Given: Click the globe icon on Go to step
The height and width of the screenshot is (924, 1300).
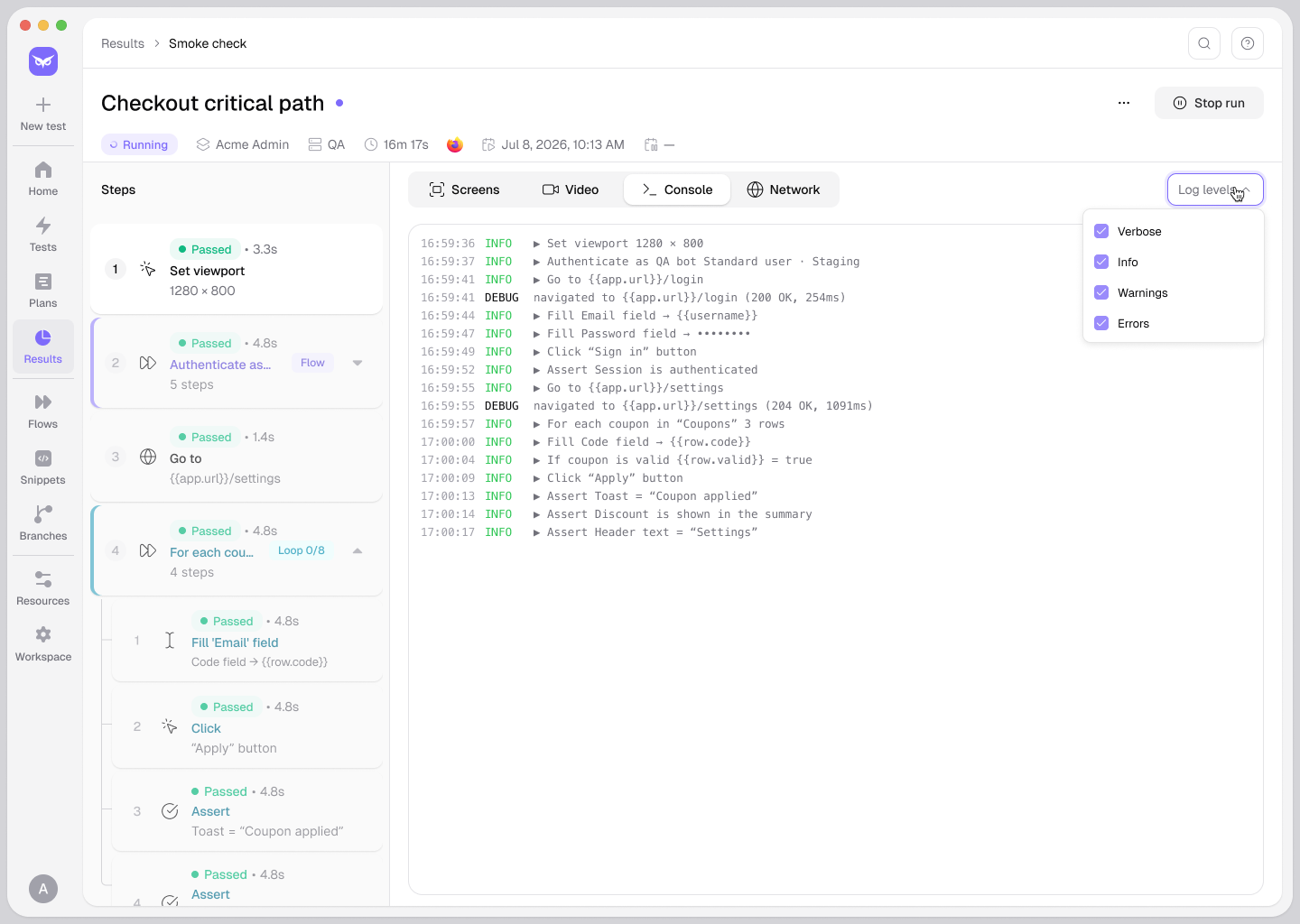Looking at the screenshot, I should click(x=148, y=457).
